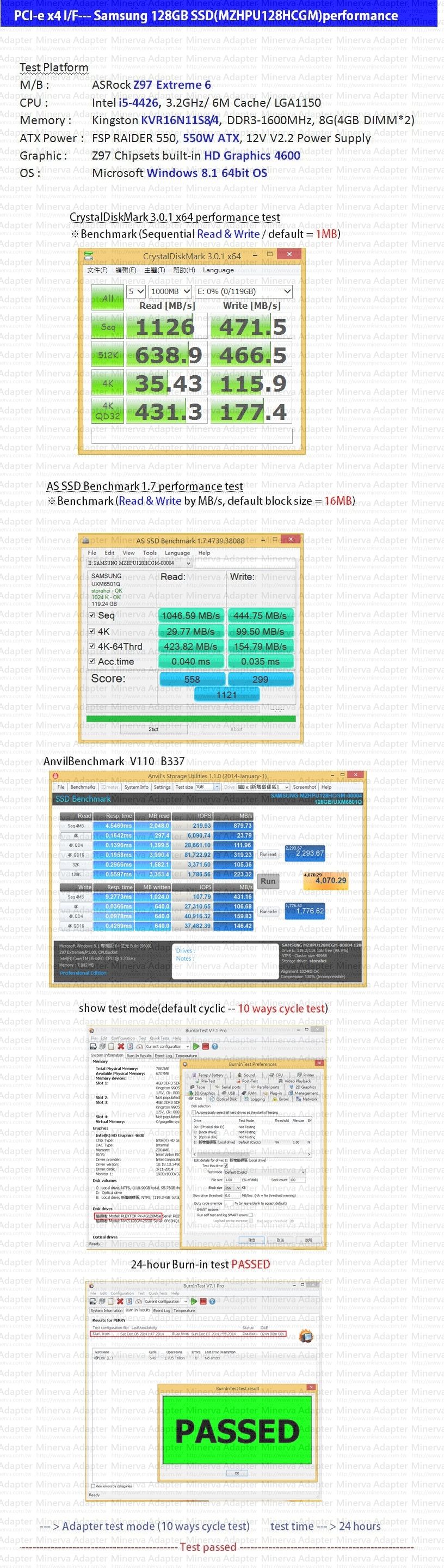Open System Info in Anvil's Storage Utilities
Viewport: 444px width, 1568px height.
pyautogui.click(x=137, y=787)
